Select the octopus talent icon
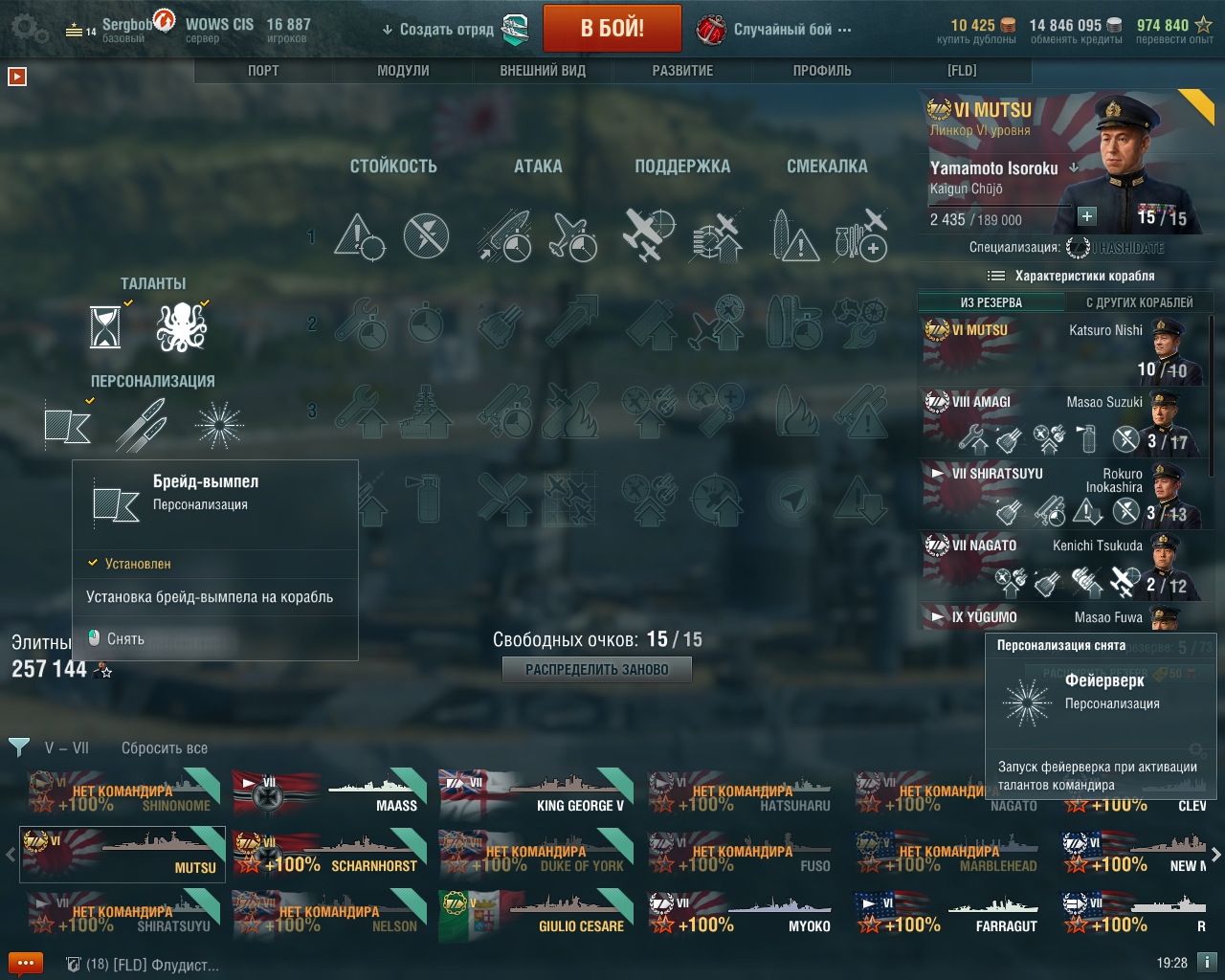 [181, 327]
